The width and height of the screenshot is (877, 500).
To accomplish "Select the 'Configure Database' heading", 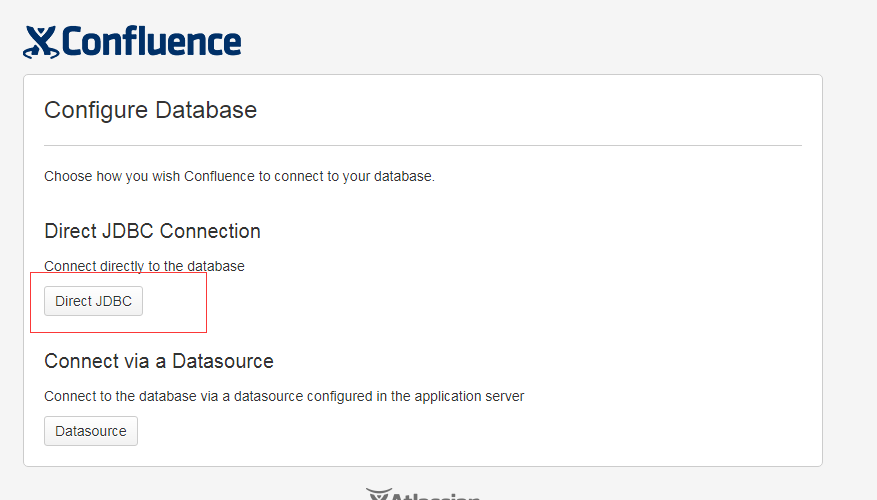I will (x=150, y=110).
